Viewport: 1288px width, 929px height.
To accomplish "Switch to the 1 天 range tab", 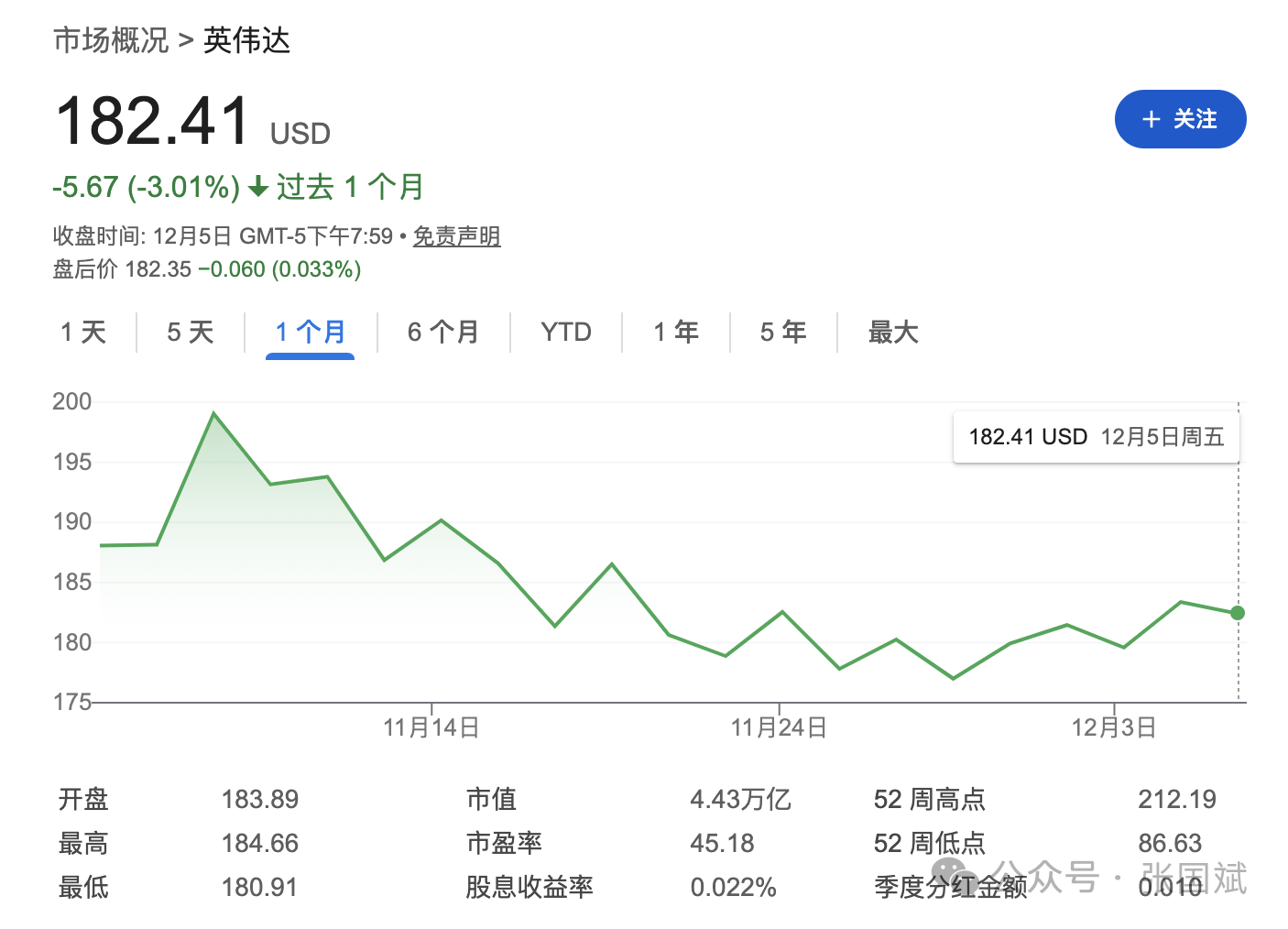I will pos(83,332).
